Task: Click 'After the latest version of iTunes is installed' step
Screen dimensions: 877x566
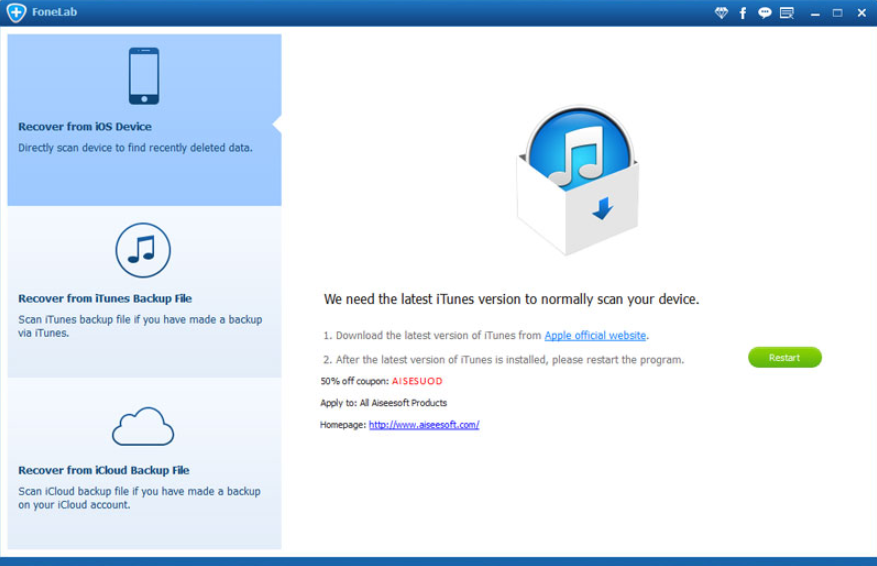Action: 503,360
